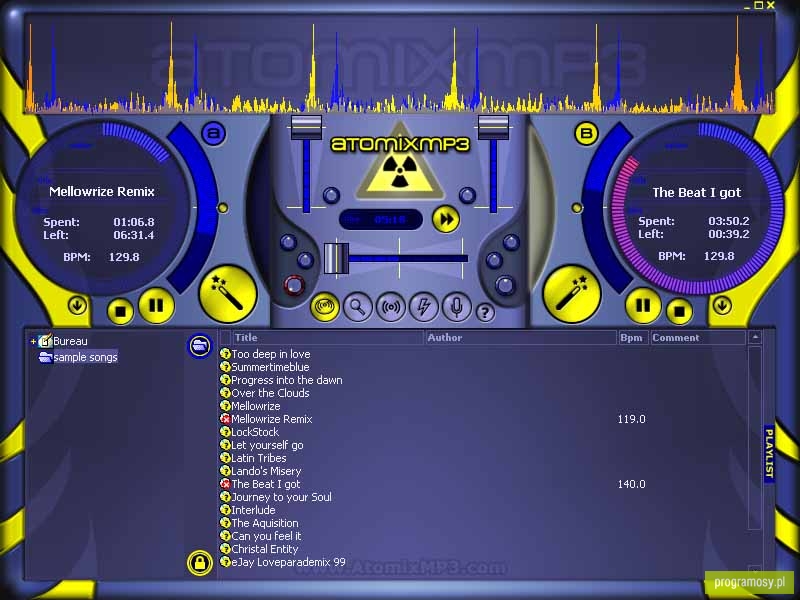The height and width of the screenshot is (600, 800).
Task: Select song Interlude
Action: point(253,510)
